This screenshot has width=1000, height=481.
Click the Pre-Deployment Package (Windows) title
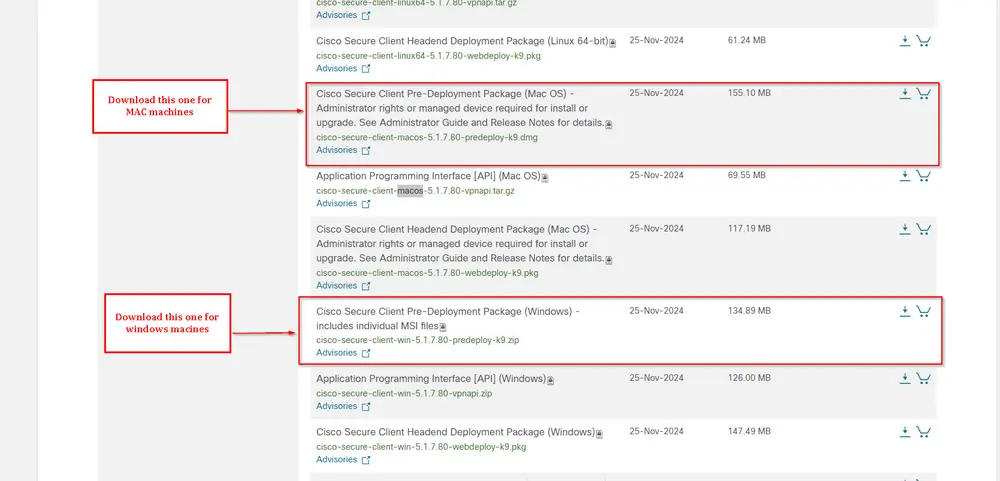[448, 319]
